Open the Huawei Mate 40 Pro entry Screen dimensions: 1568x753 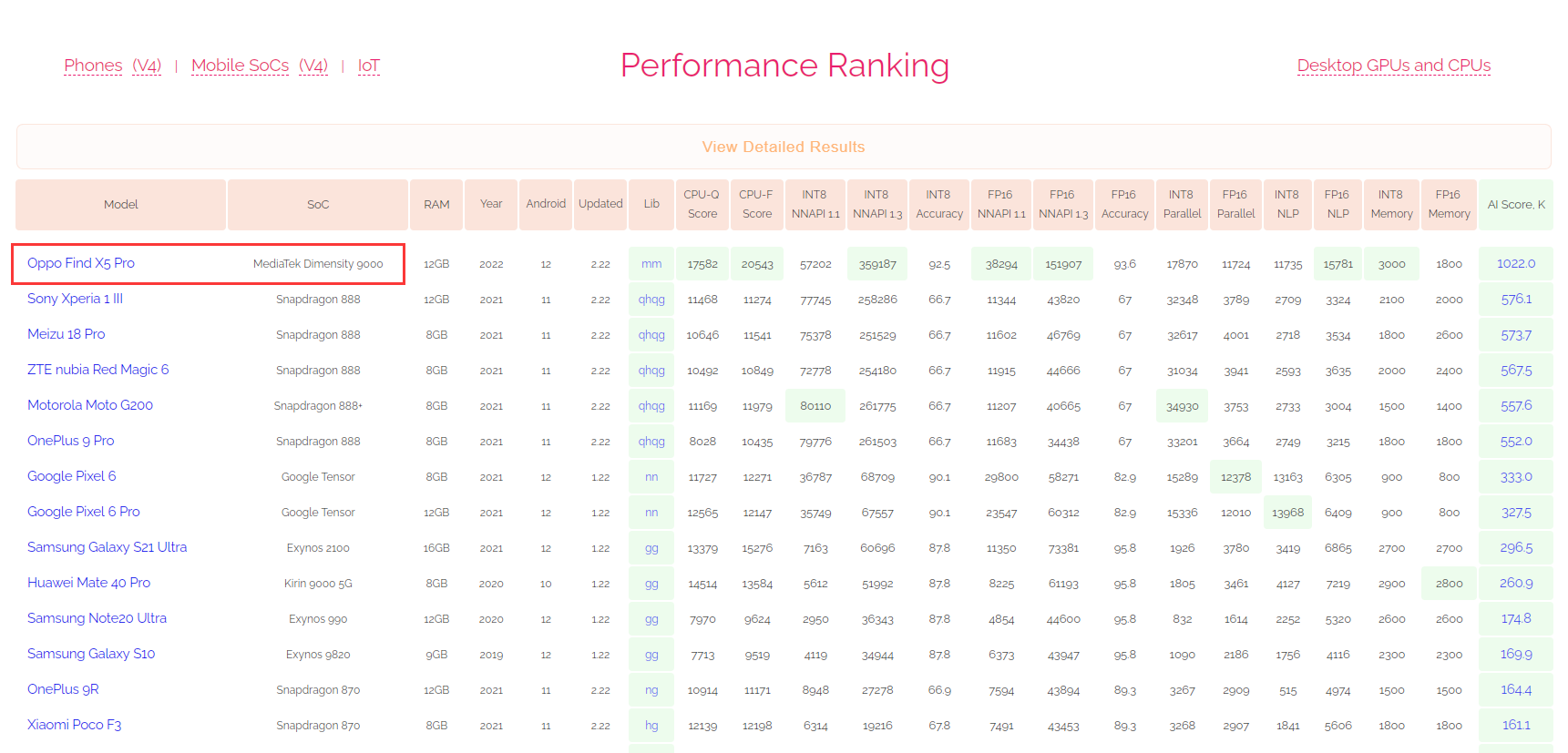tap(88, 583)
